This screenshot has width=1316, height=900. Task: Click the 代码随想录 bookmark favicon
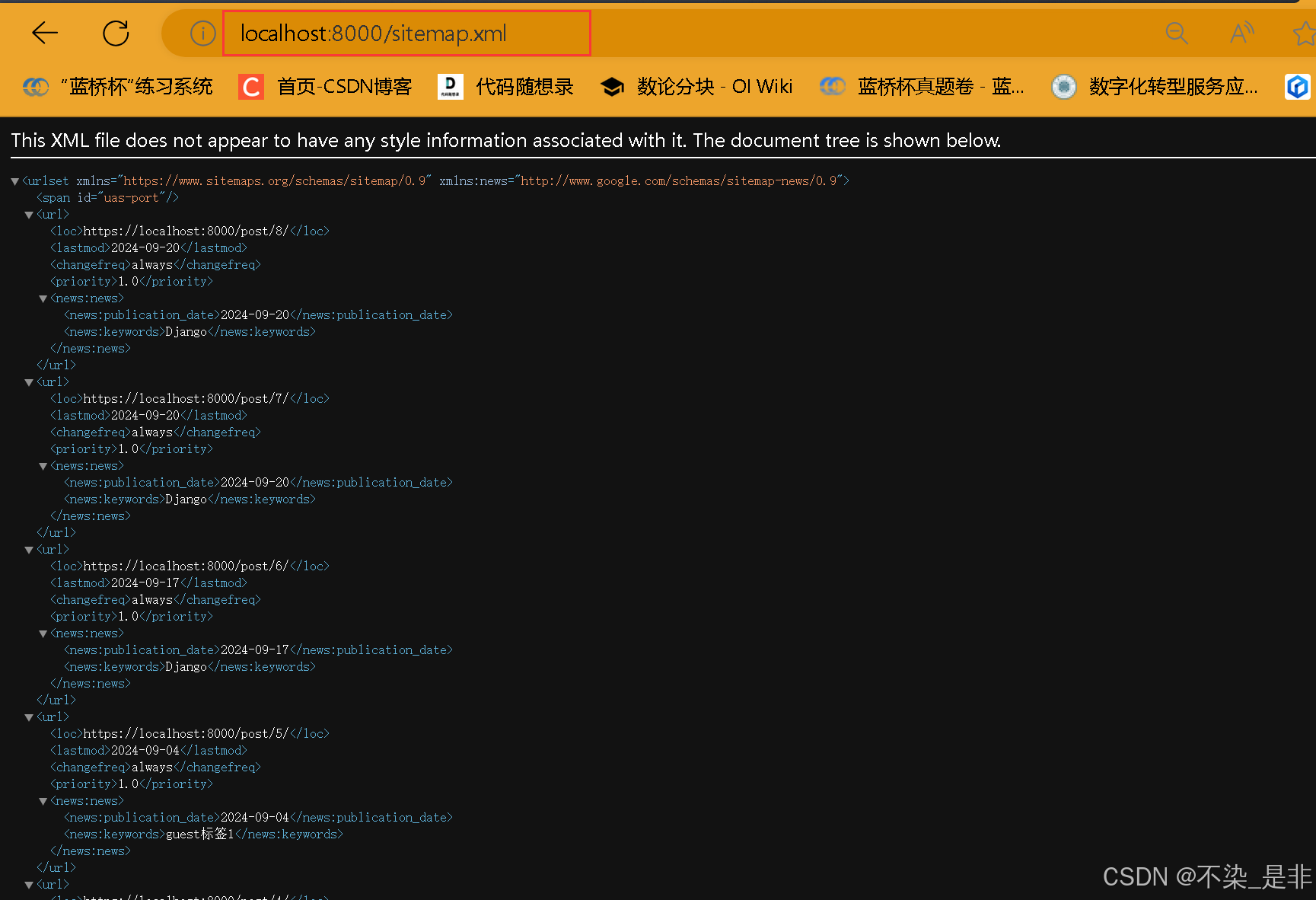(451, 87)
